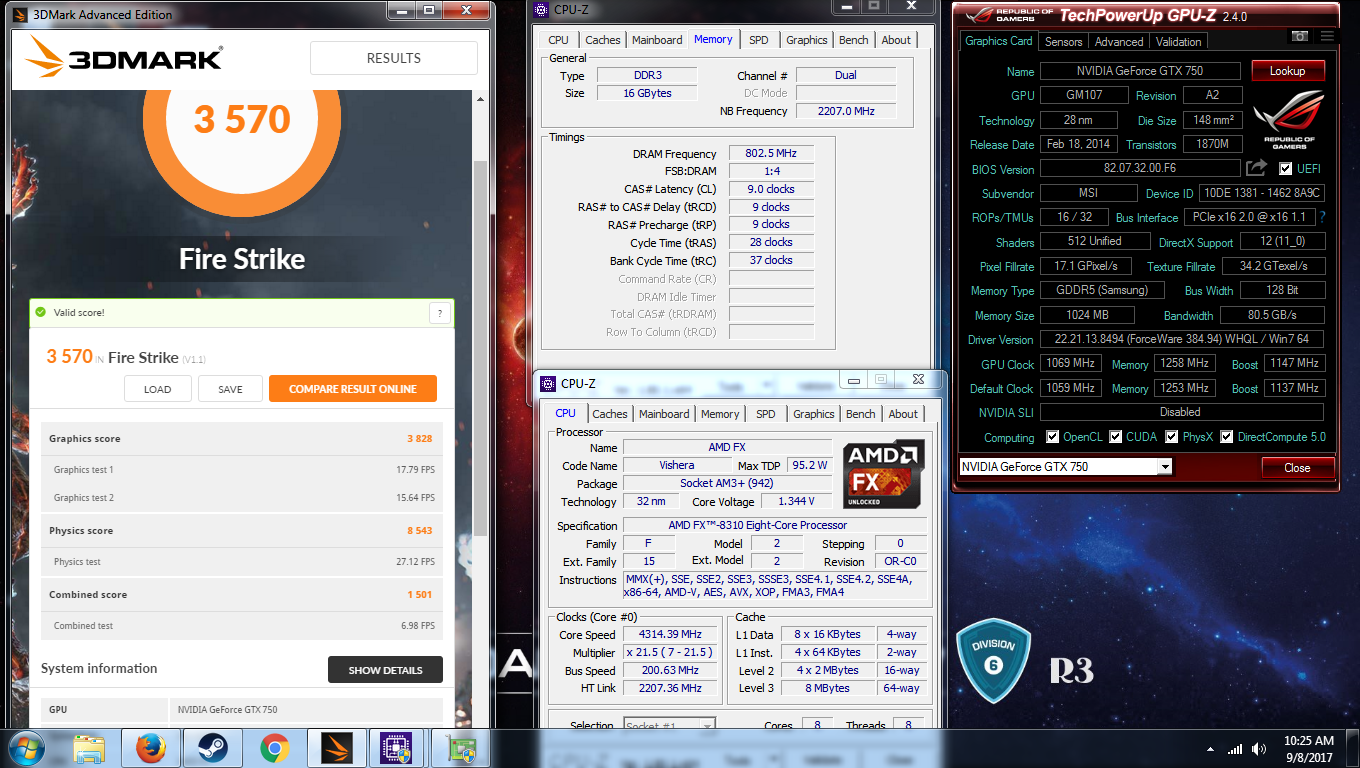Click the SAVE button in 3DMark
Viewport: 1360px width, 768px height.
tap(230, 389)
